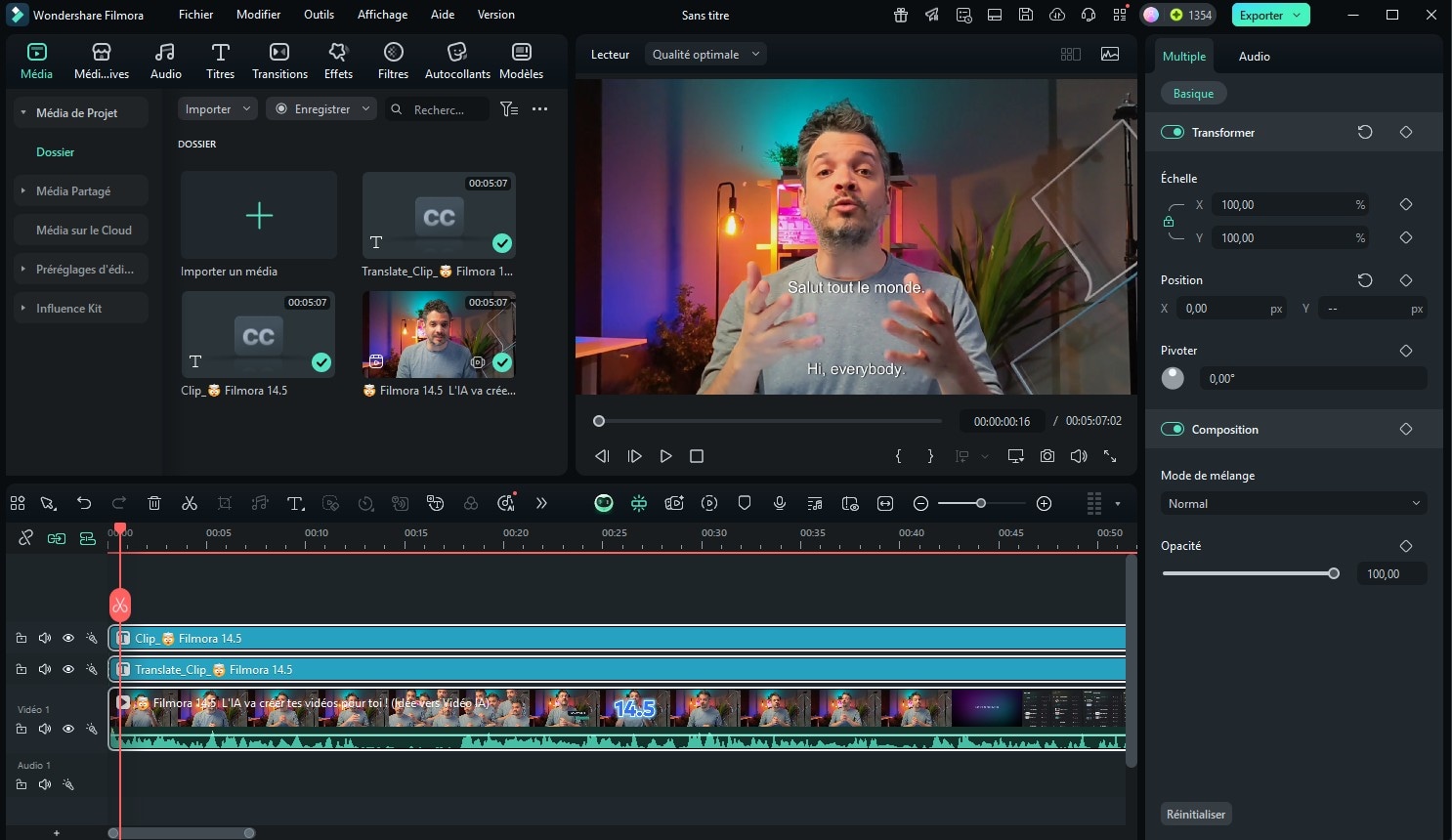
Task: Mute the Audio 1 track
Action: 45,784
